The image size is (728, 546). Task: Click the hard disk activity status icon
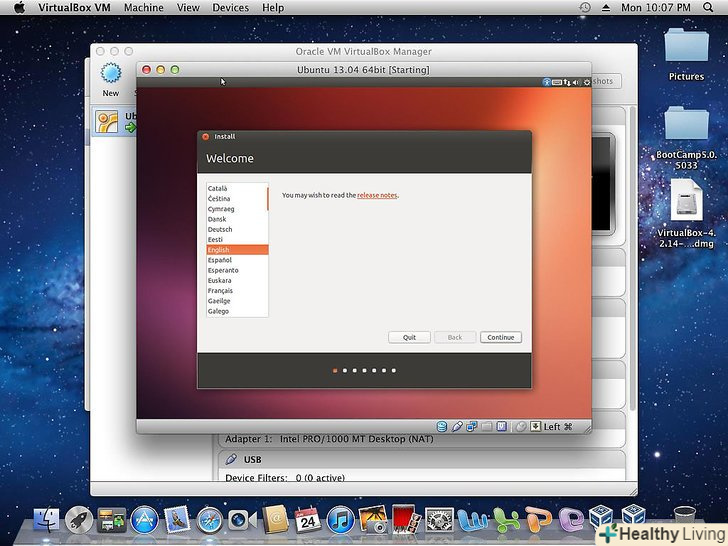(442, 426)
